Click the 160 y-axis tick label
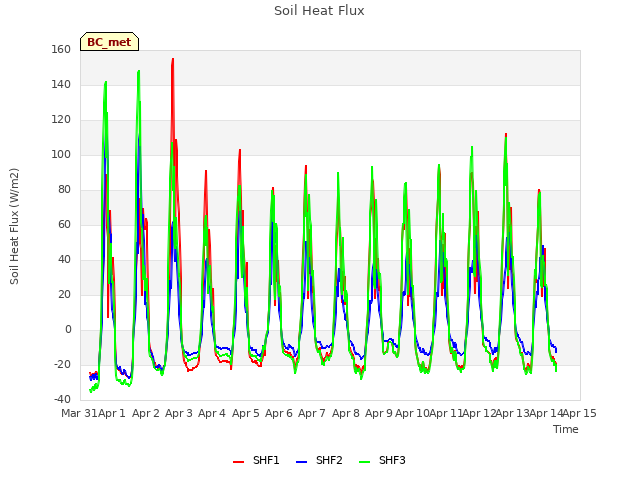Viewport: 640px width, 480px height. [x=61, y=49]
